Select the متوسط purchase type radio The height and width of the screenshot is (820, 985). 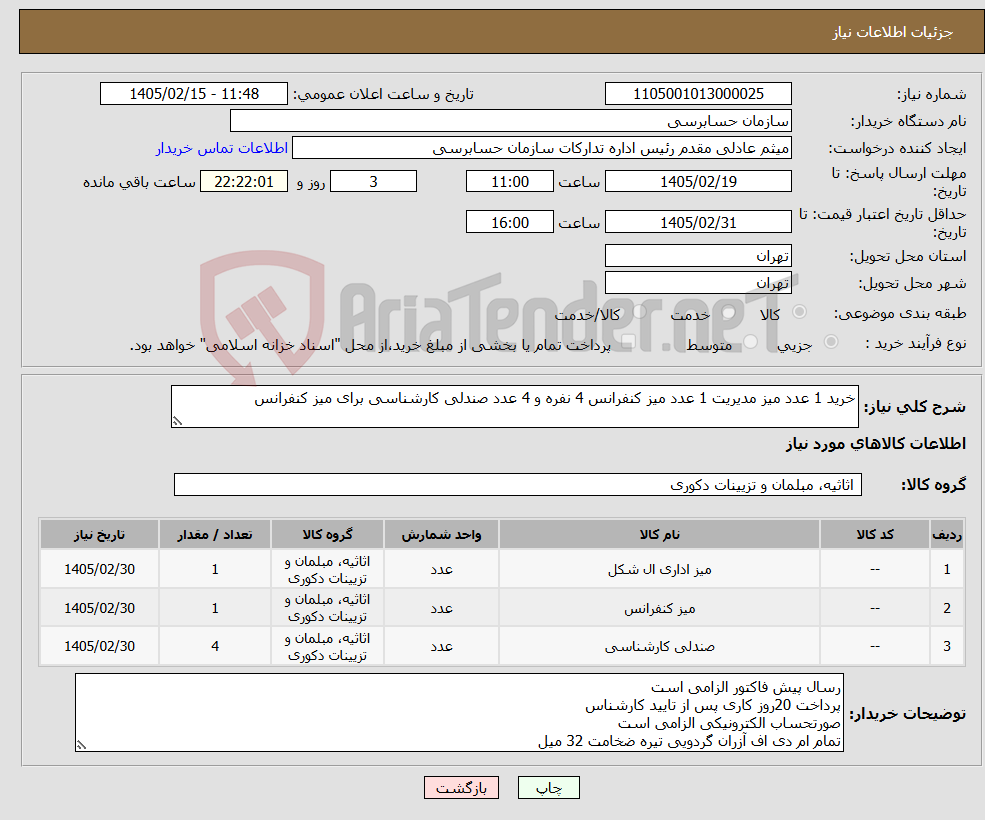coord(750,342)
